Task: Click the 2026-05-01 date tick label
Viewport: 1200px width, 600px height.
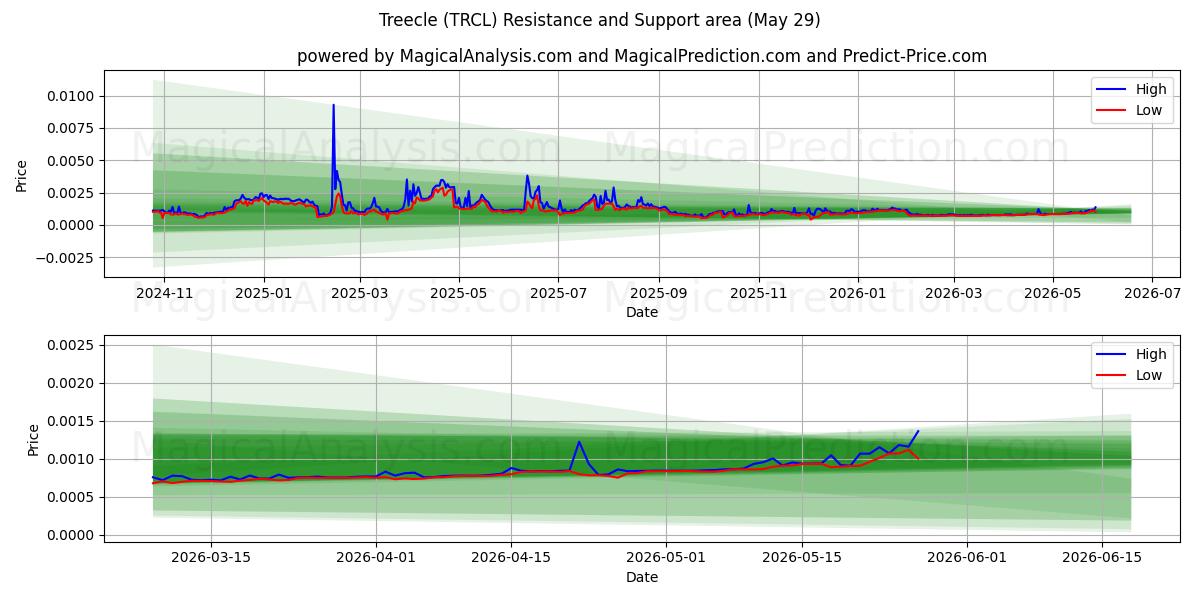Action: point(666,557)
